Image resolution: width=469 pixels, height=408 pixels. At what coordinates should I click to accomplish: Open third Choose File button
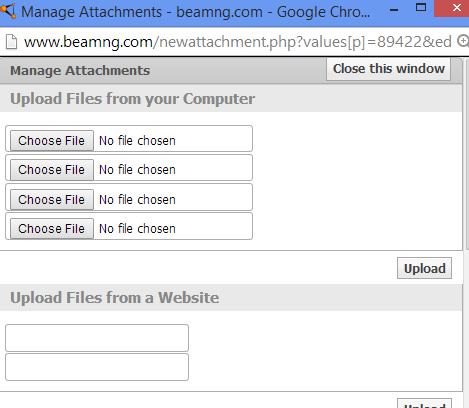click(x=52, y=200)
